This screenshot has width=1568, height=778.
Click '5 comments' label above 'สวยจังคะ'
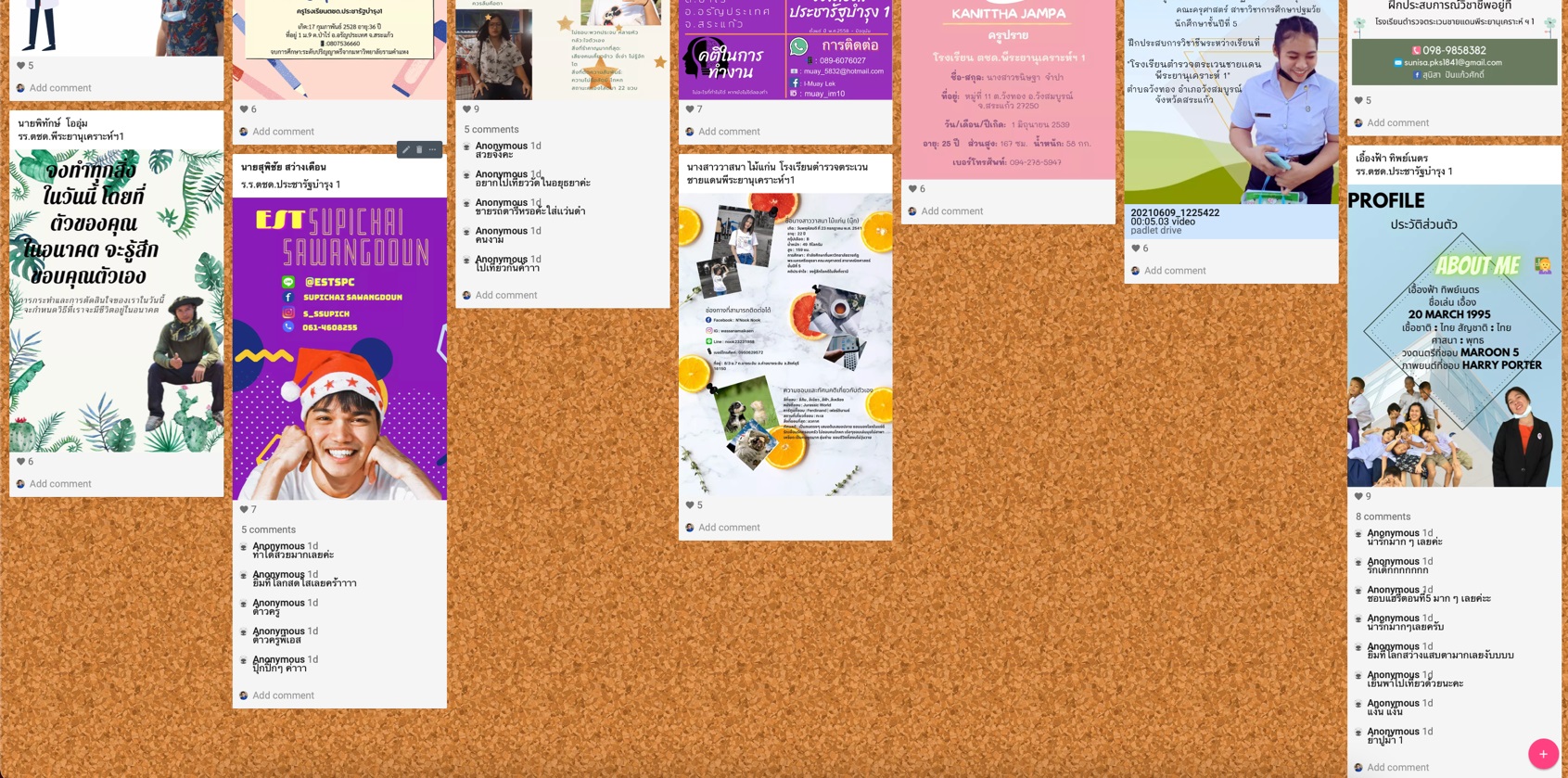pos(491,130)
